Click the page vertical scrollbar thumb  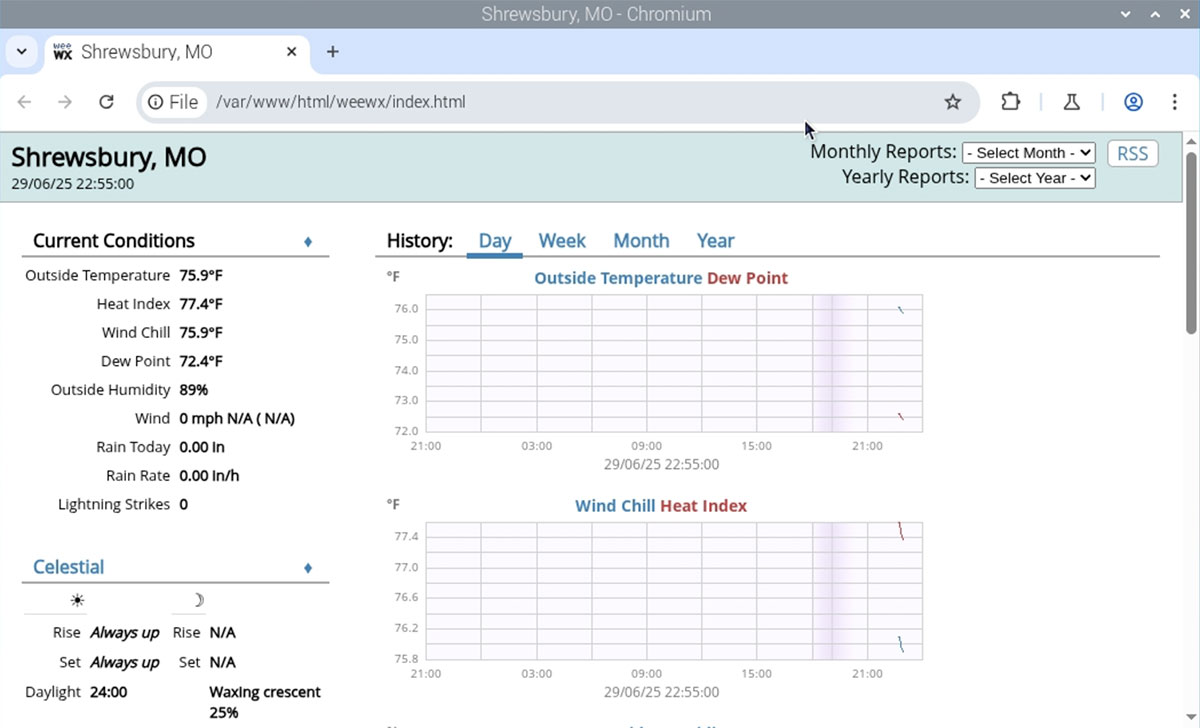tap(1191, 243)
